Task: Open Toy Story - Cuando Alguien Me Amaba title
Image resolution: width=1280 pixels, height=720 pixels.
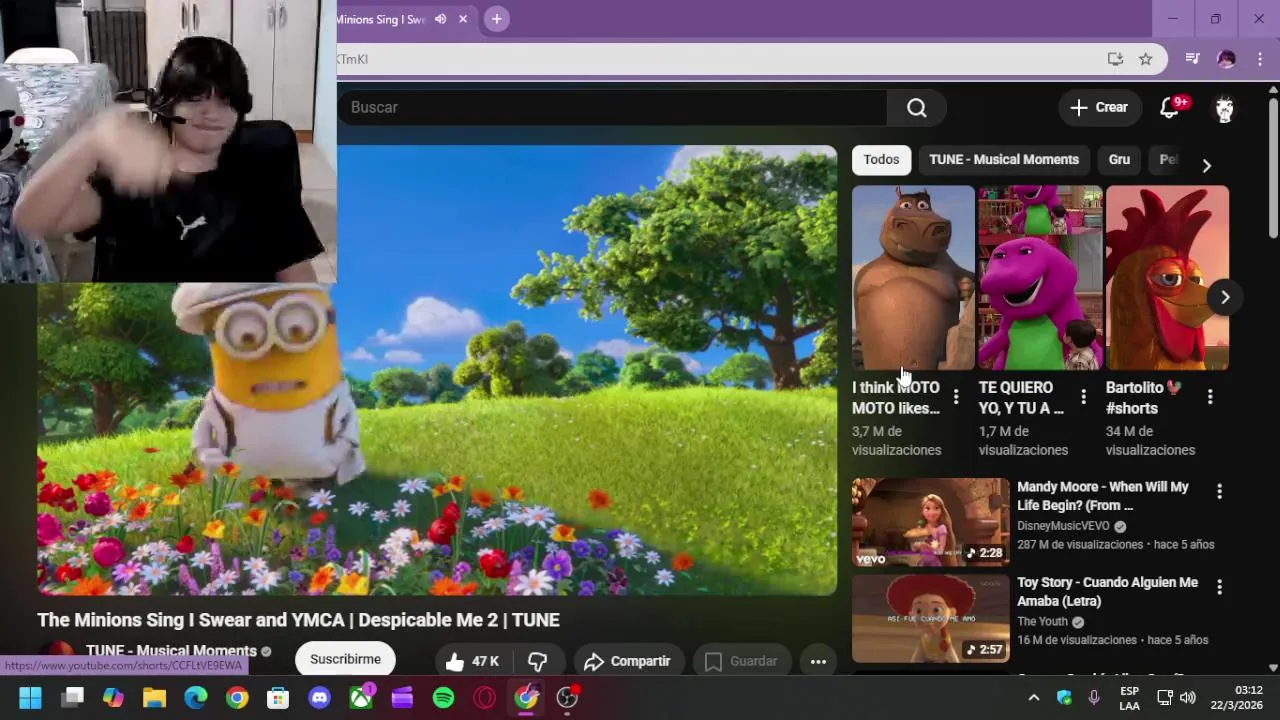Action: click(x=1107, y=591)
